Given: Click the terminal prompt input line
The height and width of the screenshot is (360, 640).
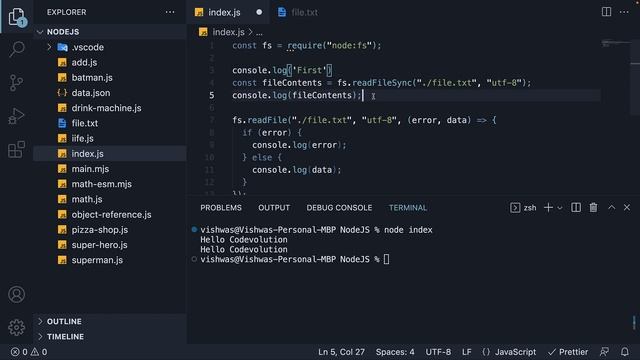Looking at the screenshot, I should coord(295,259).
